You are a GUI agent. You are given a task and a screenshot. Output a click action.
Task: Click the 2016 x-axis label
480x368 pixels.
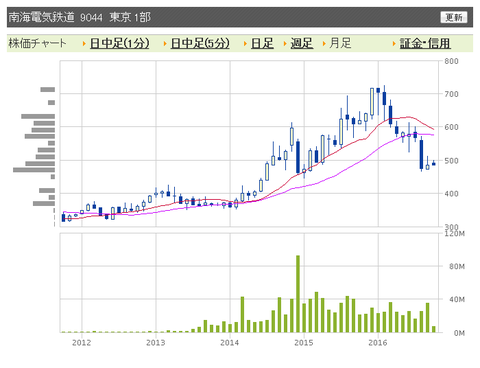[378, 343]
